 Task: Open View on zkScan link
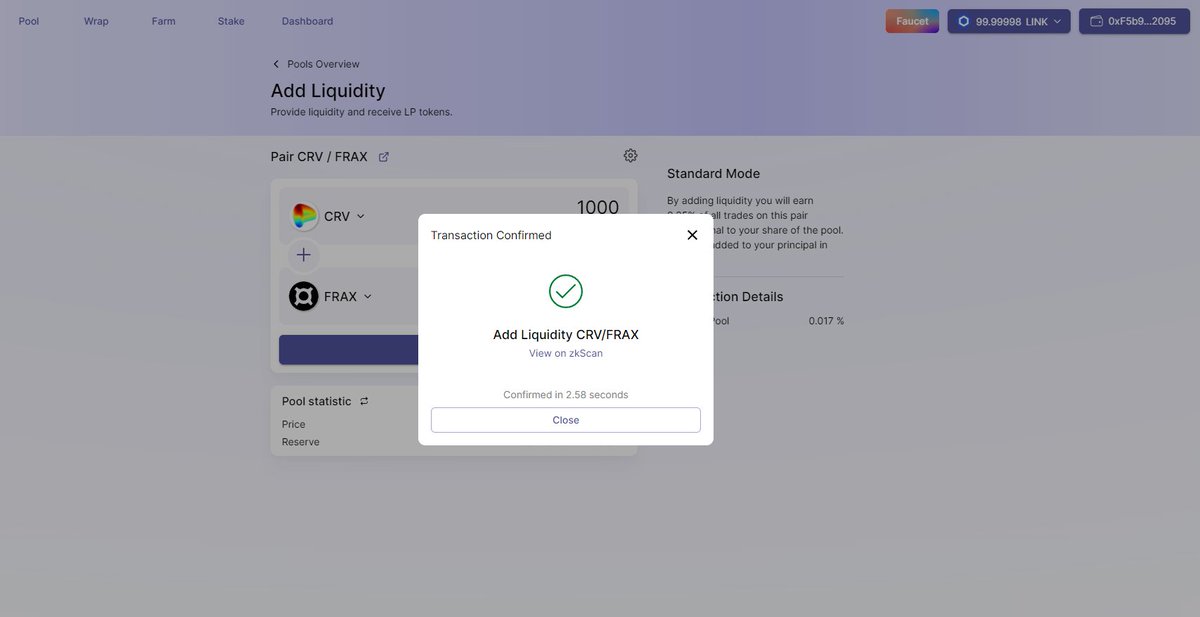coord(566,353)
